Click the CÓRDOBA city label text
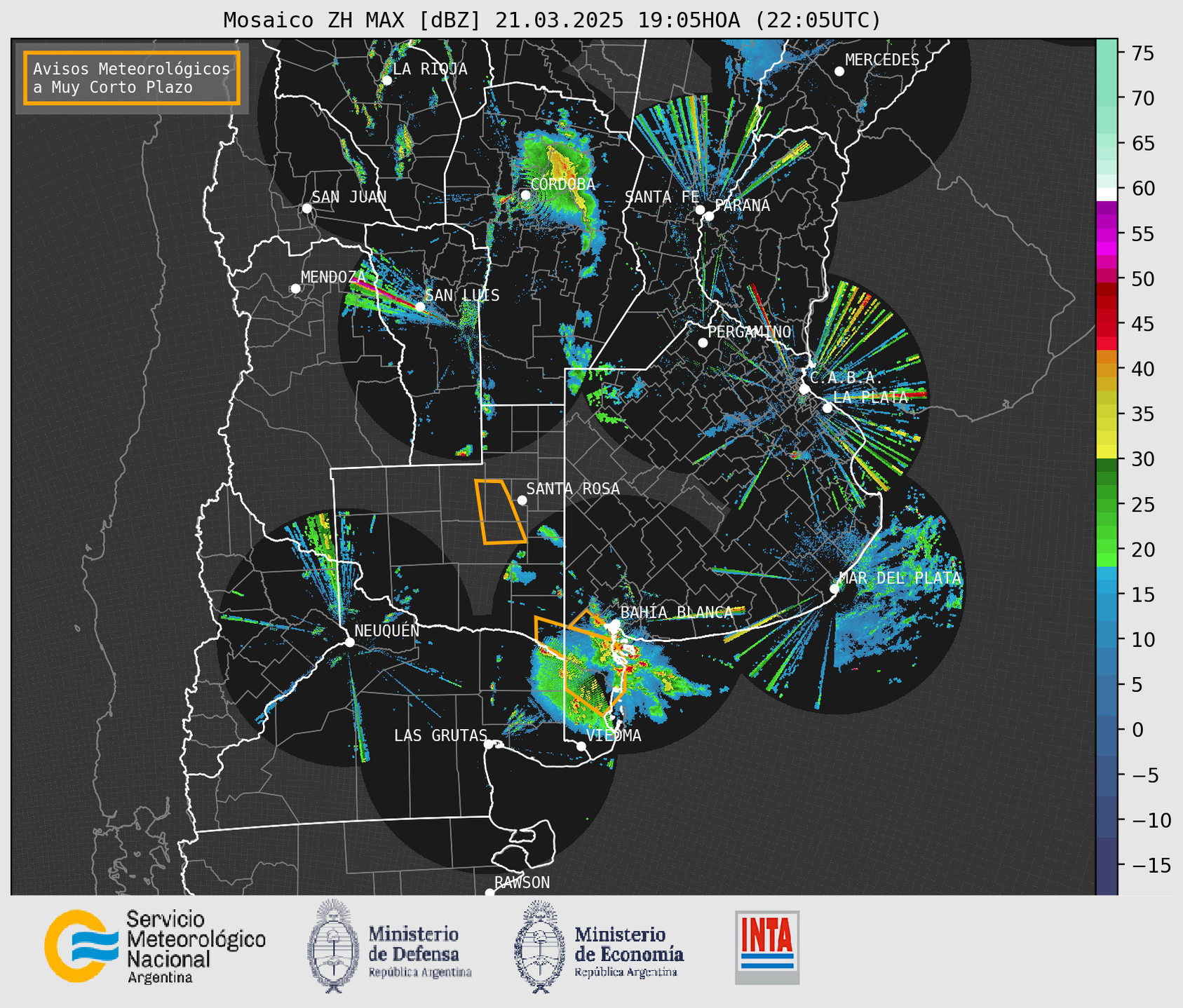Image resolution: width=1183 pixels, height=1008 pixels. click(562, 184)
